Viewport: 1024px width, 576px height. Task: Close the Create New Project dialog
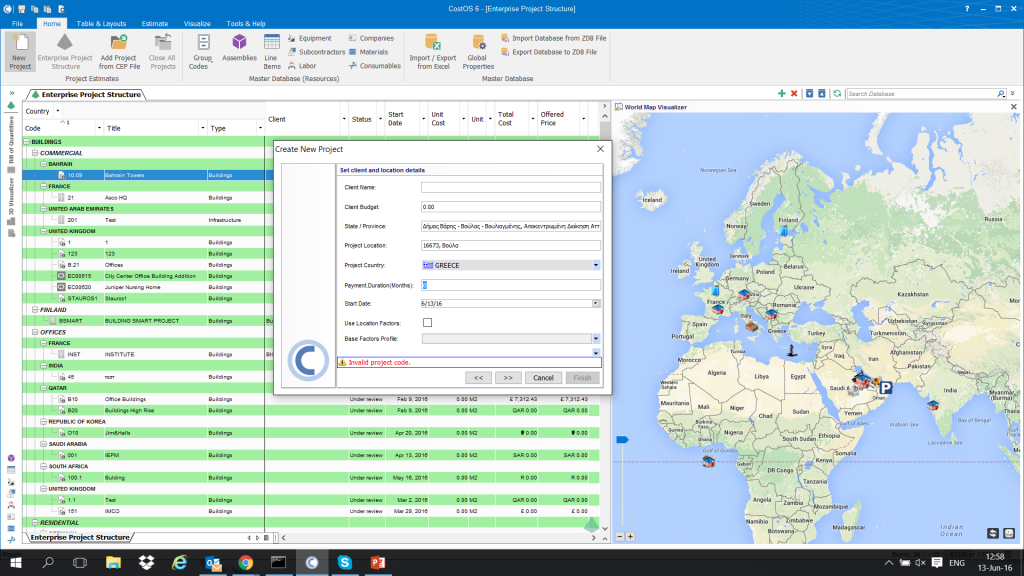600,149
